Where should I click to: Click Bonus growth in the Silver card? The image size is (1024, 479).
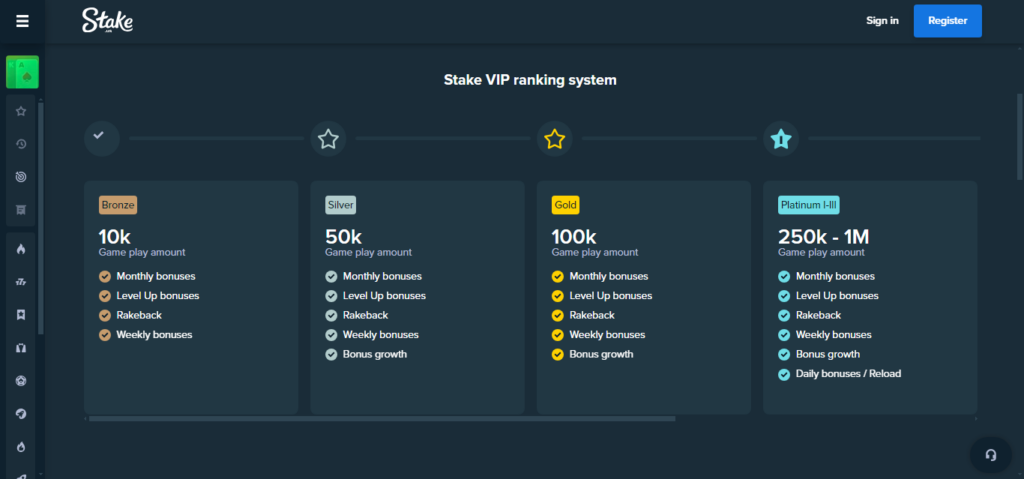point(375,355)
